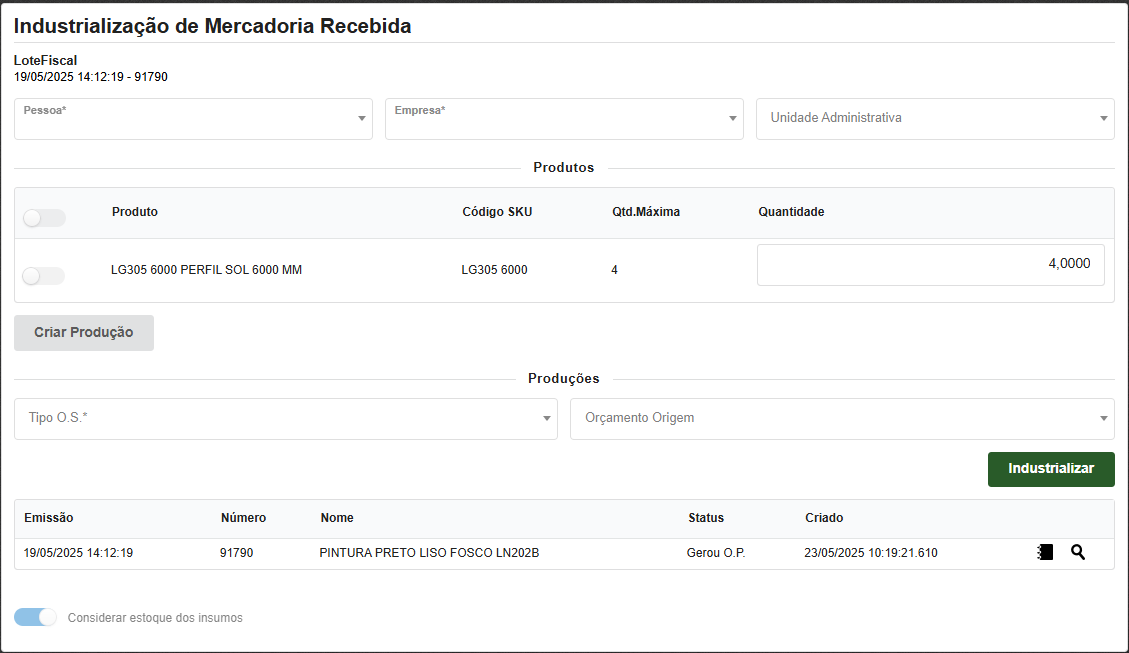Click the Produto column header
This screenshot has height=653, width=1129.
click(x=135, y=212)
